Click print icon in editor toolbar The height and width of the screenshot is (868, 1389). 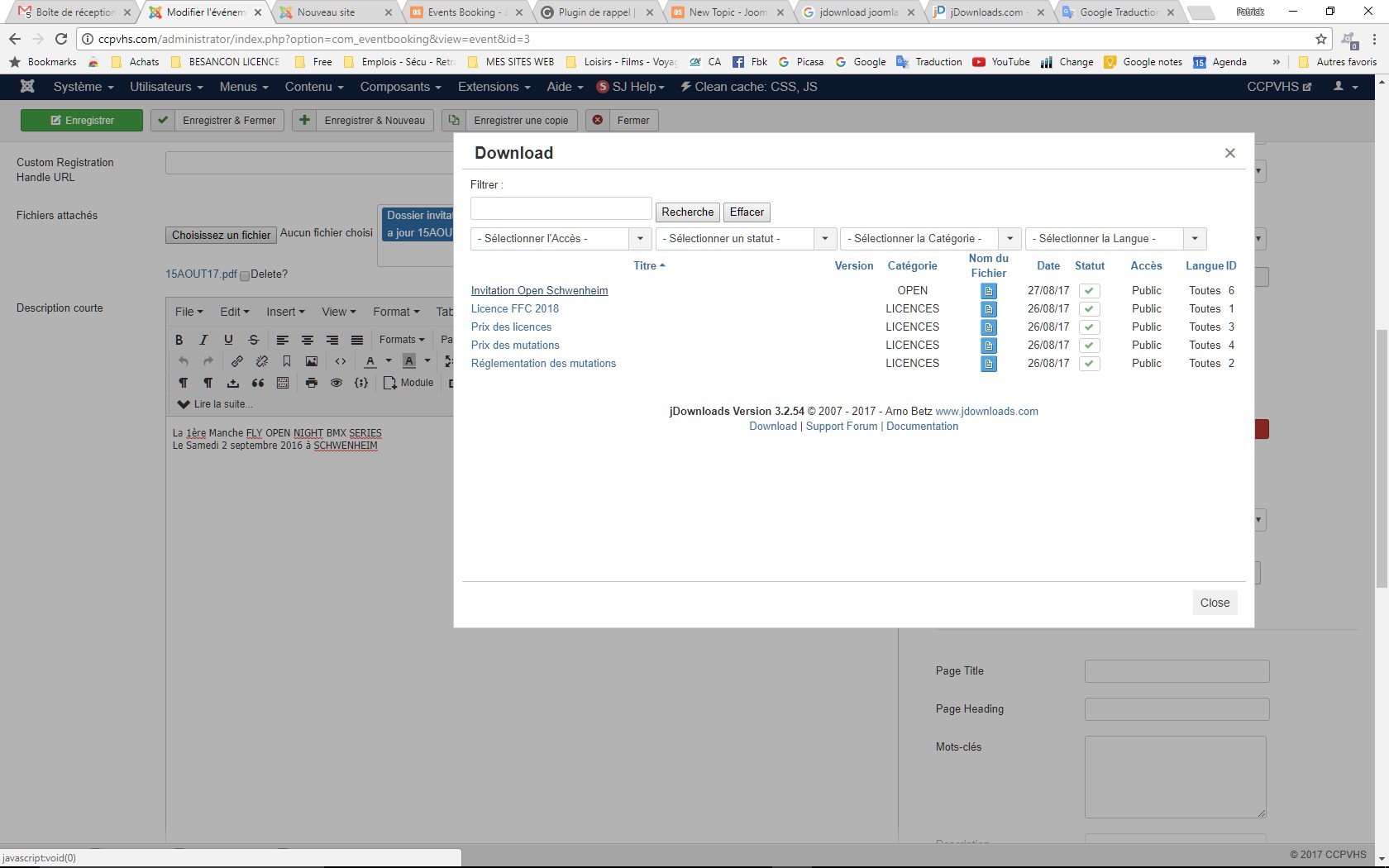(x=312, y=383)
